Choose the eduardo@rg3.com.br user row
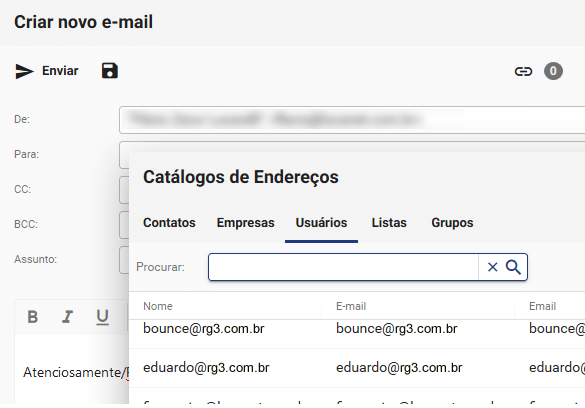The width and height of the screenshot is (585, 408). (x=357, y=368)
